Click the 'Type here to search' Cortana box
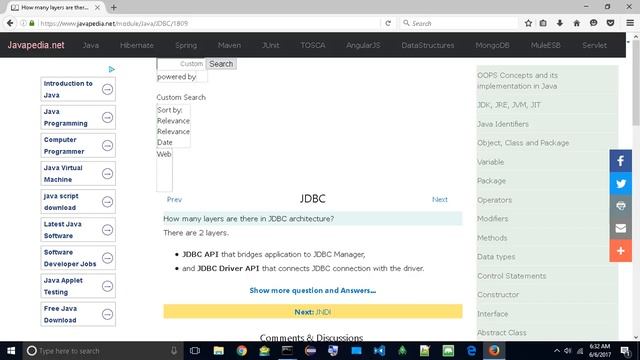 click(102, 351)
